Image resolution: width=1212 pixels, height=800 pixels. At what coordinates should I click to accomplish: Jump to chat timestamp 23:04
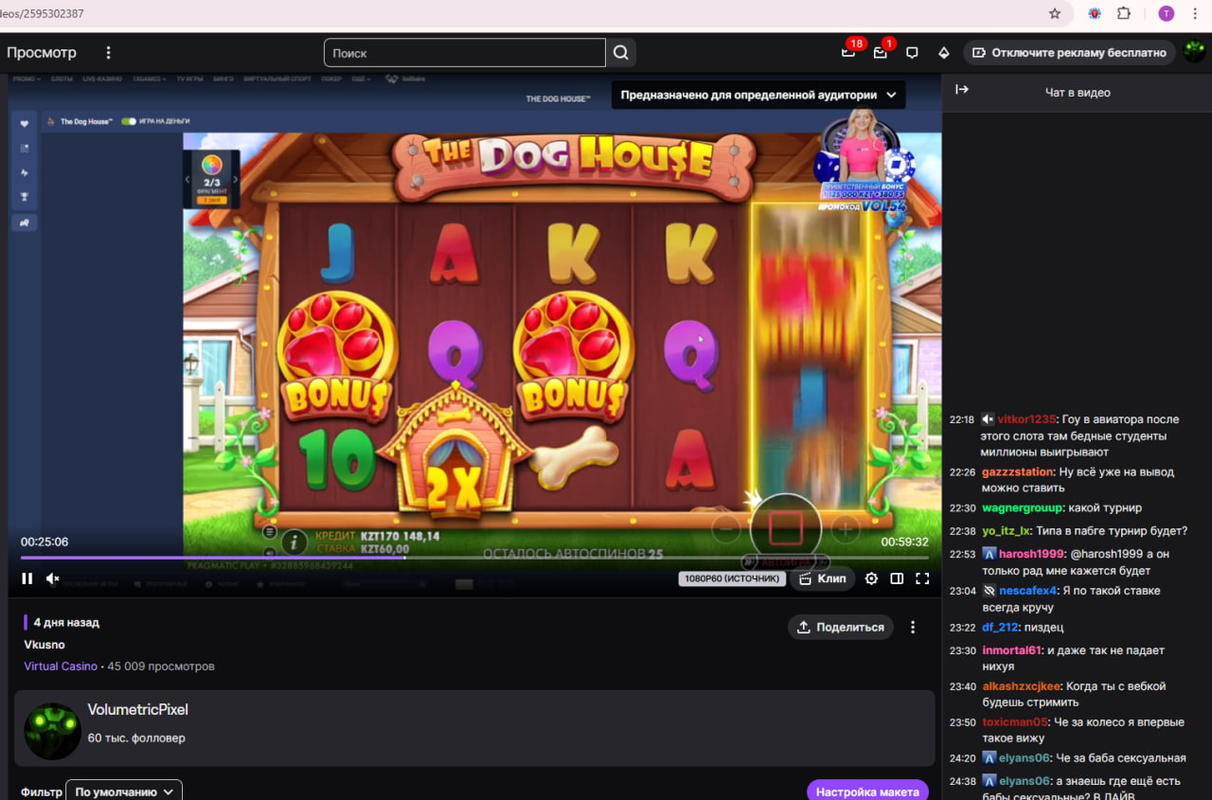pos(962,591)
